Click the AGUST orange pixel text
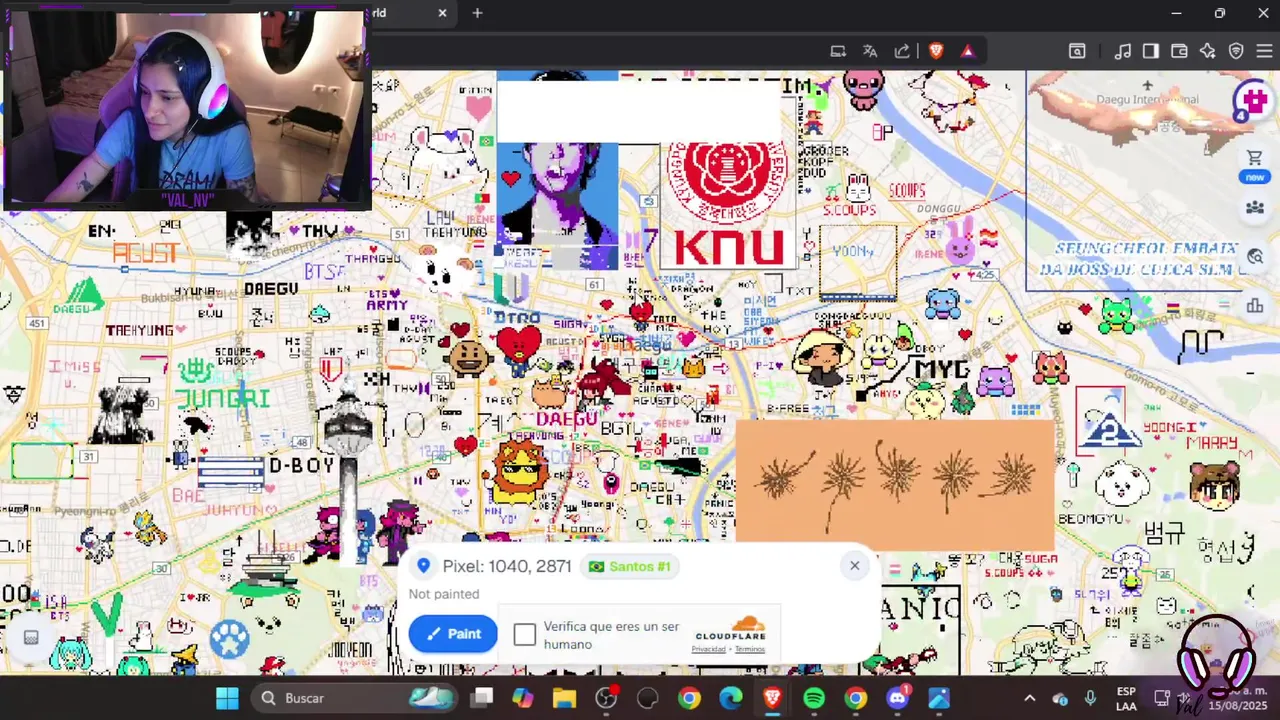The height and width of the screenshot is (720, 1280). pyautogui.click(x=146, y=253)
